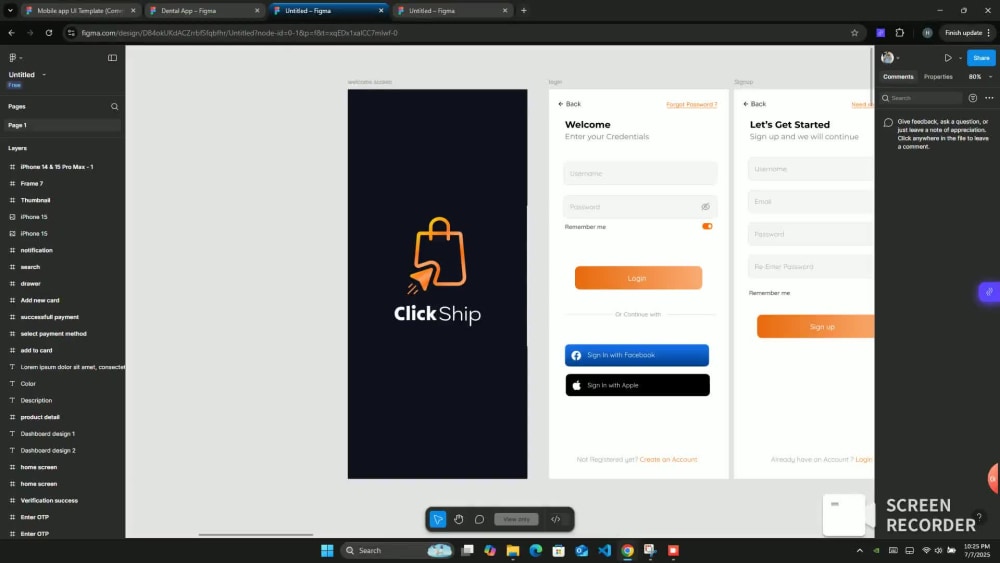The height and width of the screenshot is (563, 1000).
Task: Open File Explorer from taskbar
Action: 513,550
